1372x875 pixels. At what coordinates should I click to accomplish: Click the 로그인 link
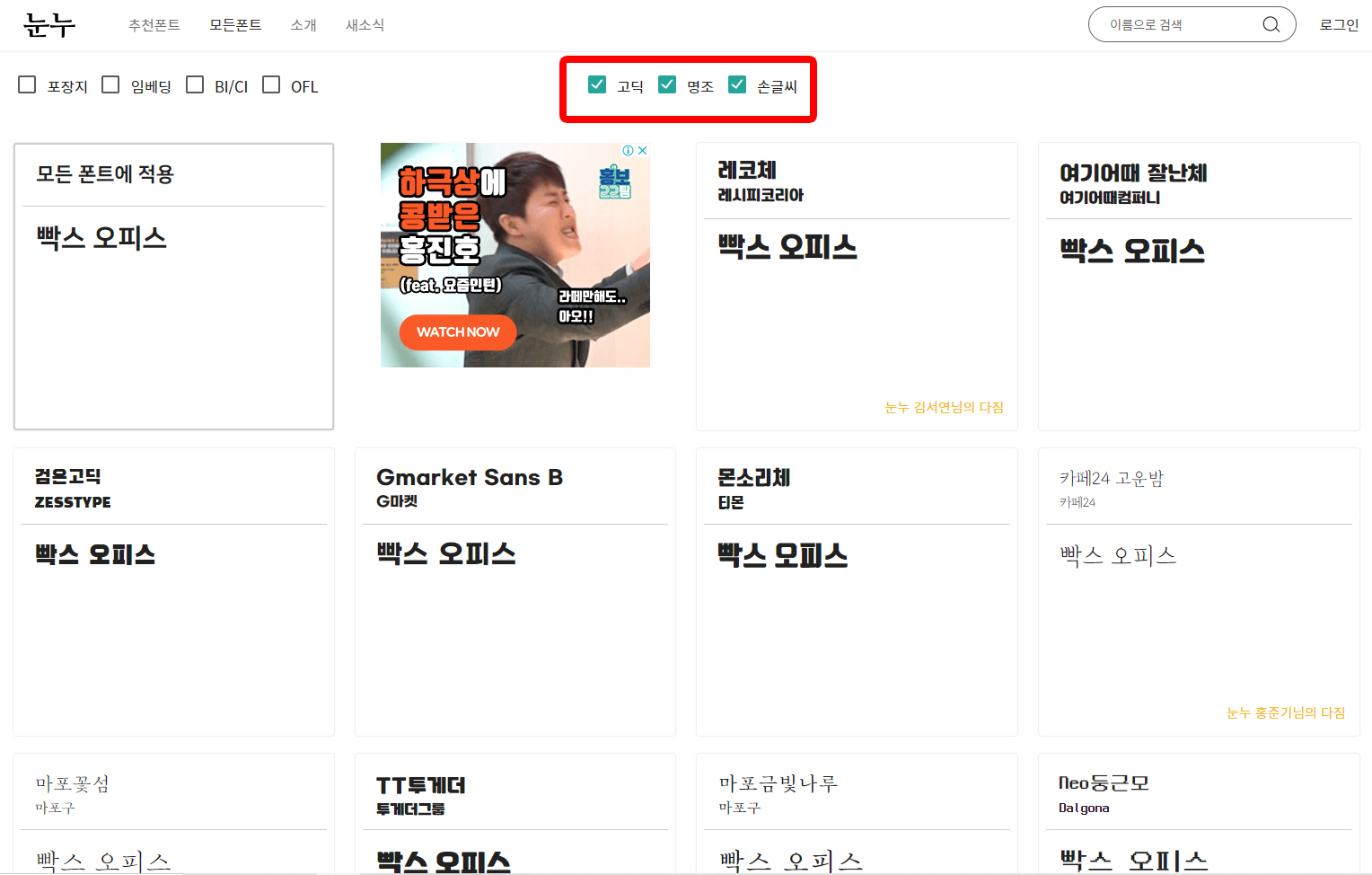[x=1339, y=25]
